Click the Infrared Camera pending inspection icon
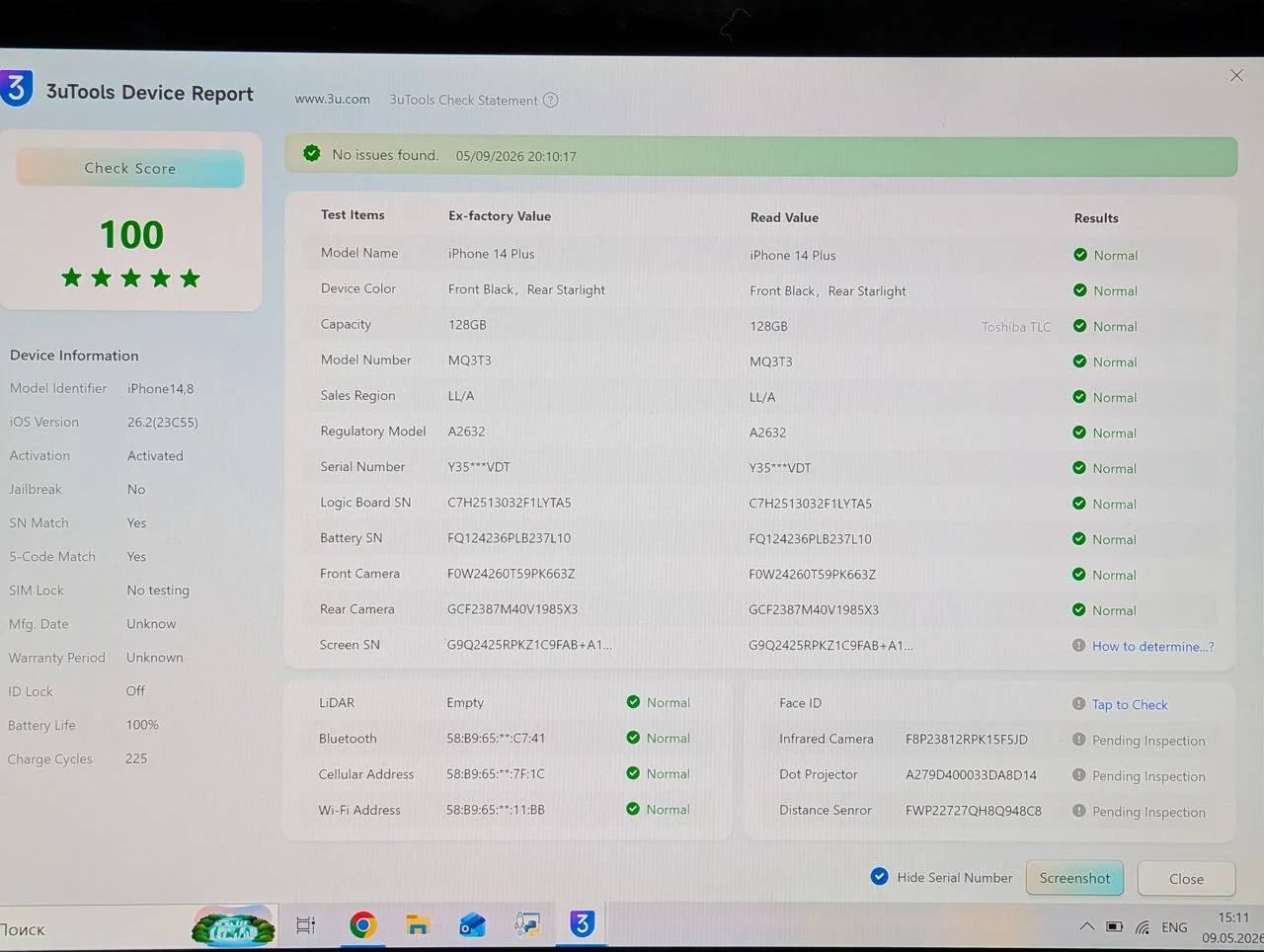Image resolution: width=1264 pixels, height=952 pixels. tap(1079, 740)
